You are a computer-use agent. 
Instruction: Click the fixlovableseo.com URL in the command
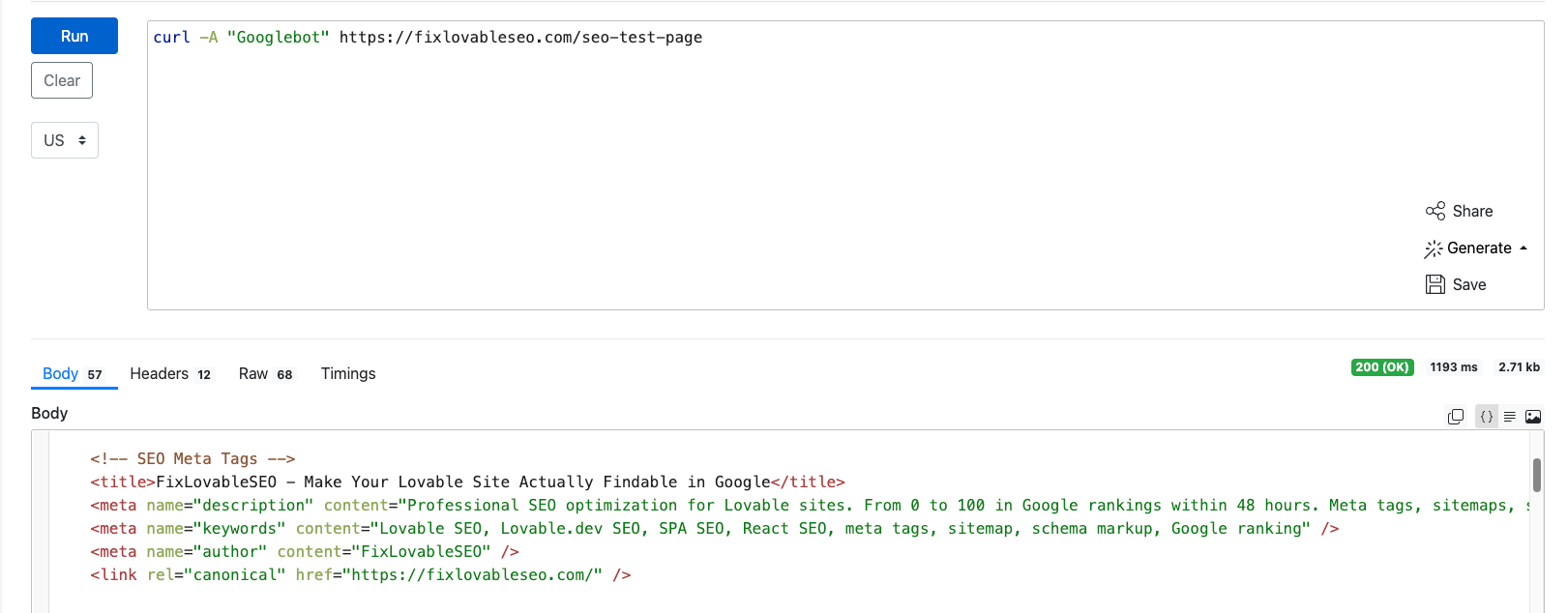[520, 37]
